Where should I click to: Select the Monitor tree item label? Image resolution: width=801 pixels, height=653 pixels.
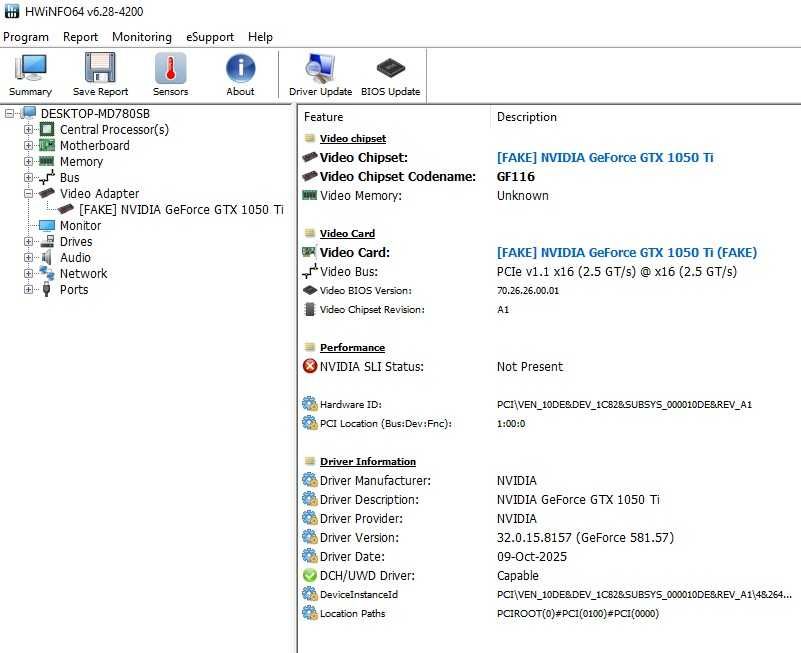81,225
